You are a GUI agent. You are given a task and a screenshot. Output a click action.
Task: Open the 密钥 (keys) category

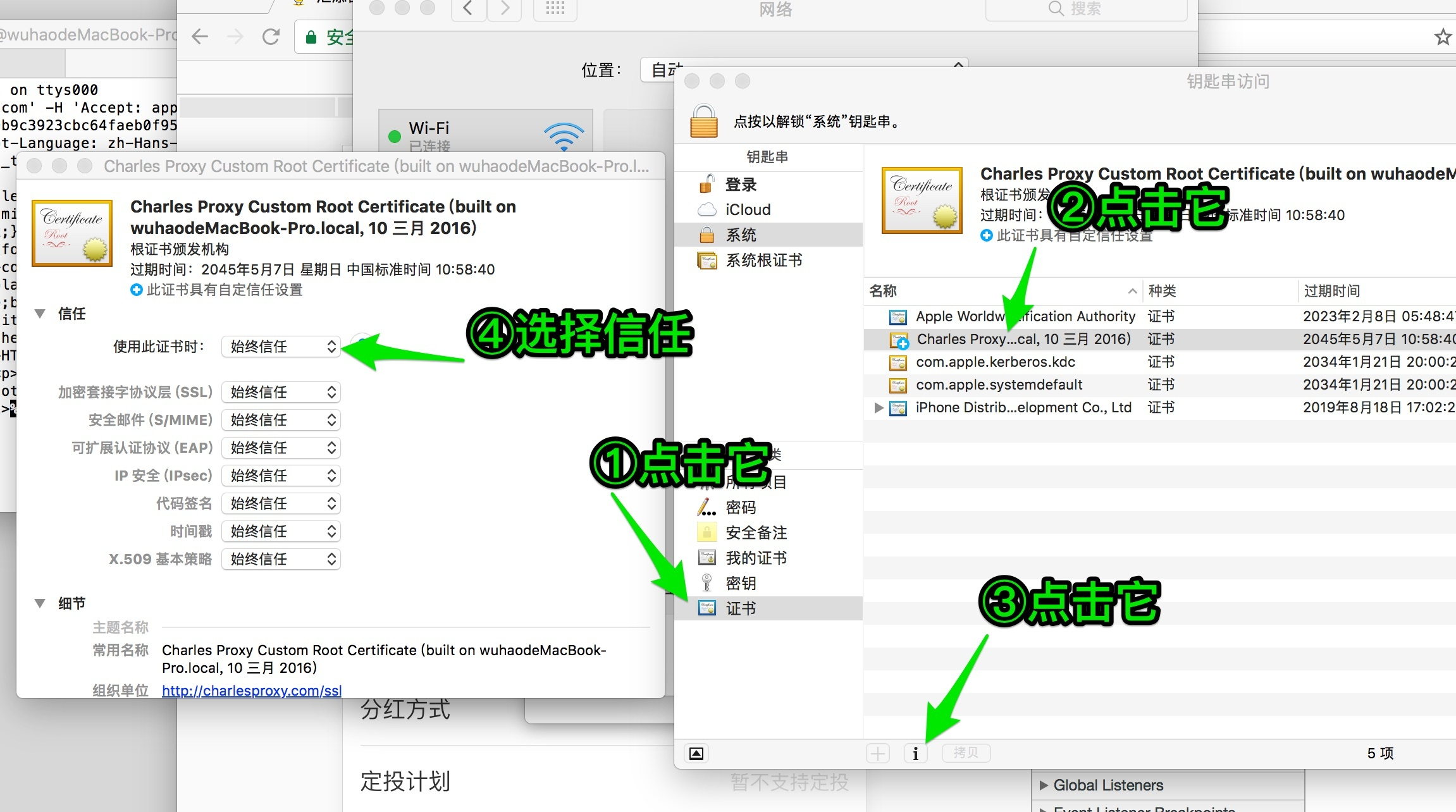(740, 583)
